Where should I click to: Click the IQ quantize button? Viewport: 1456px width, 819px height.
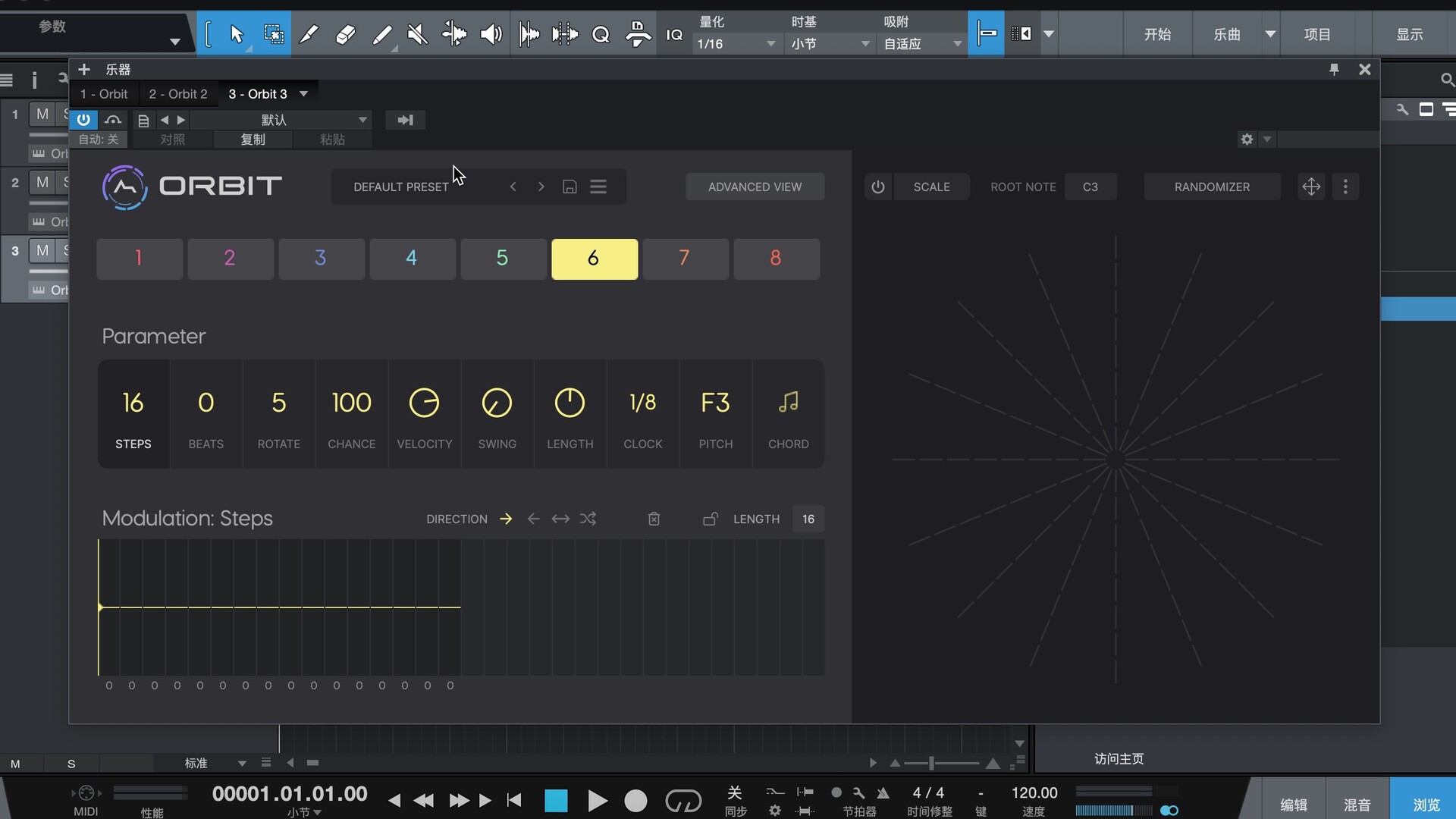tap(674, 35)
